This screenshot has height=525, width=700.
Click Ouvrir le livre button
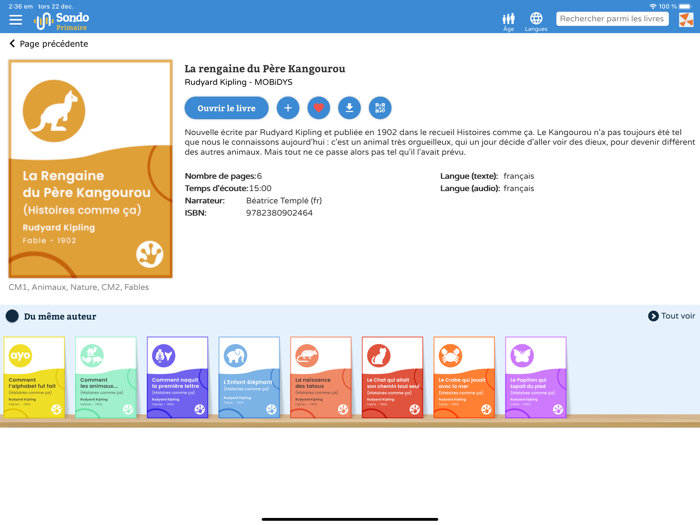click(x=226, y=108)
